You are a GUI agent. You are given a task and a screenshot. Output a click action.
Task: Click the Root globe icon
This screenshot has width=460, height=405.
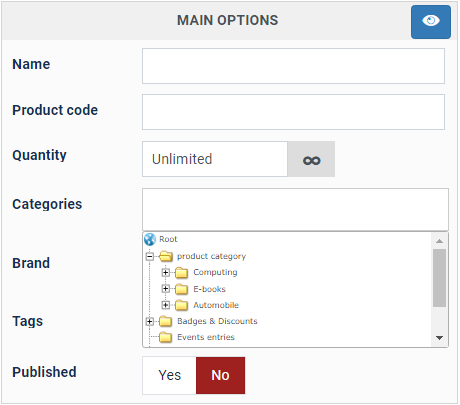click(x=150, y=239)
